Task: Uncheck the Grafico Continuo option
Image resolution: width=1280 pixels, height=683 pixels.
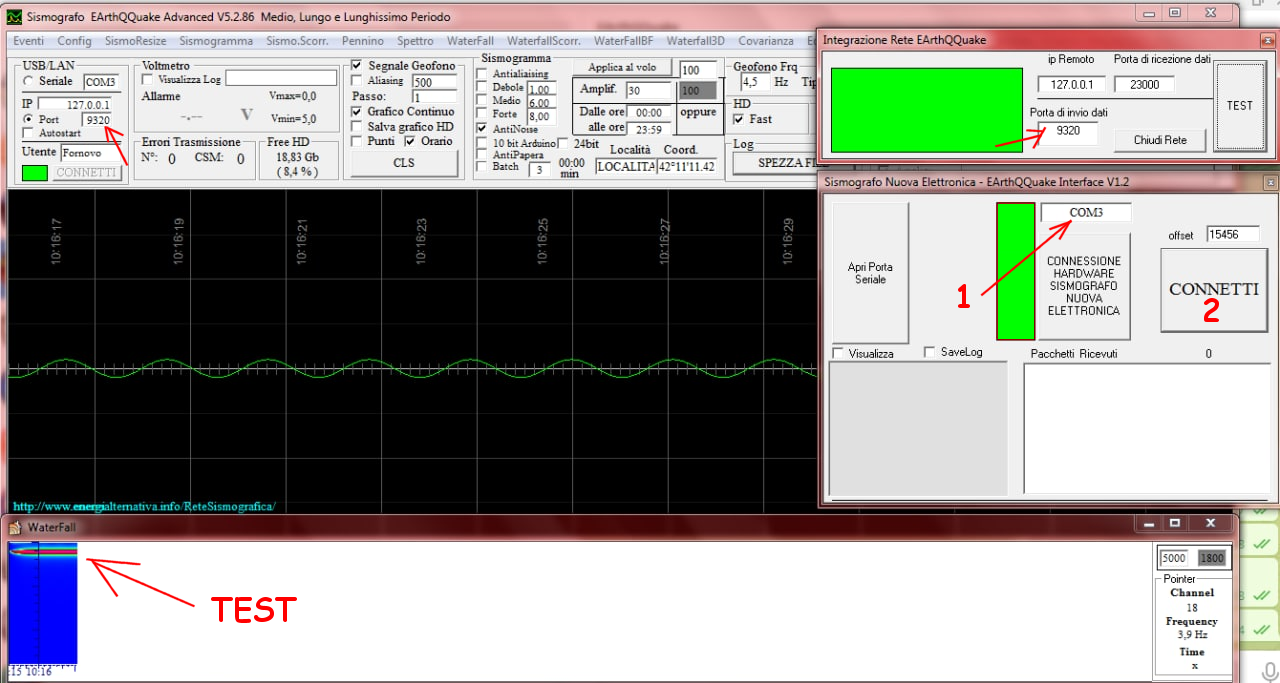Action: [358, 112]
